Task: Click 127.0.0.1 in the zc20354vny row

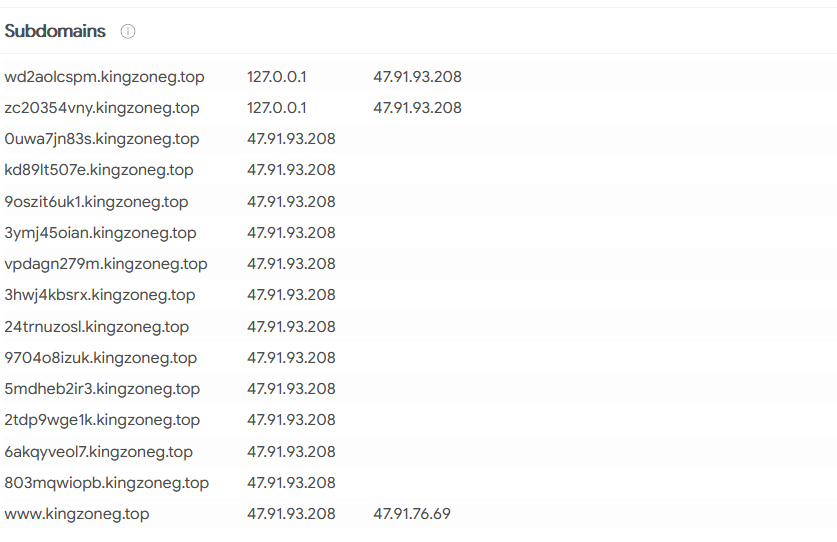Action: pos(277,108)
